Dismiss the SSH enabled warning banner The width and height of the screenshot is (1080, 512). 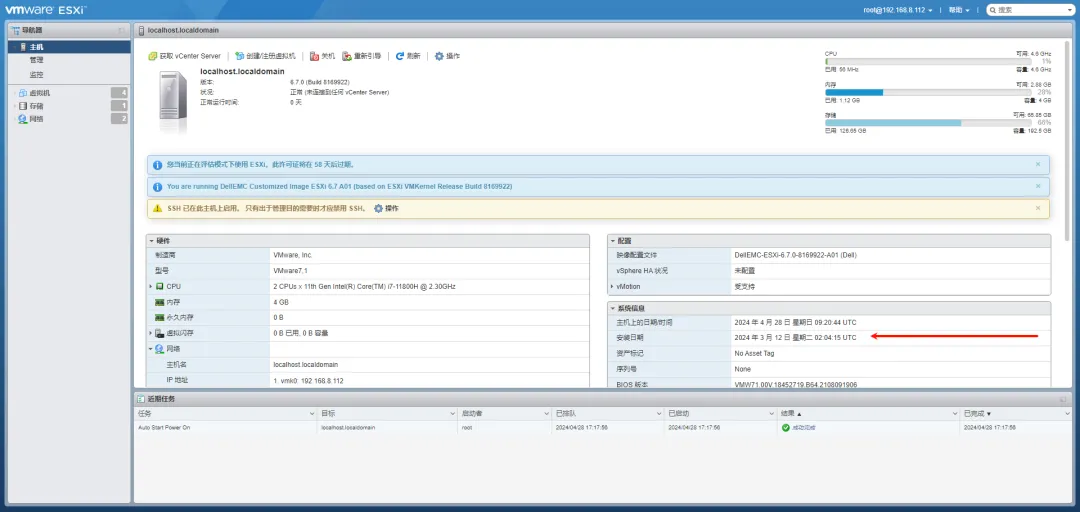(x=1038, y=208)
